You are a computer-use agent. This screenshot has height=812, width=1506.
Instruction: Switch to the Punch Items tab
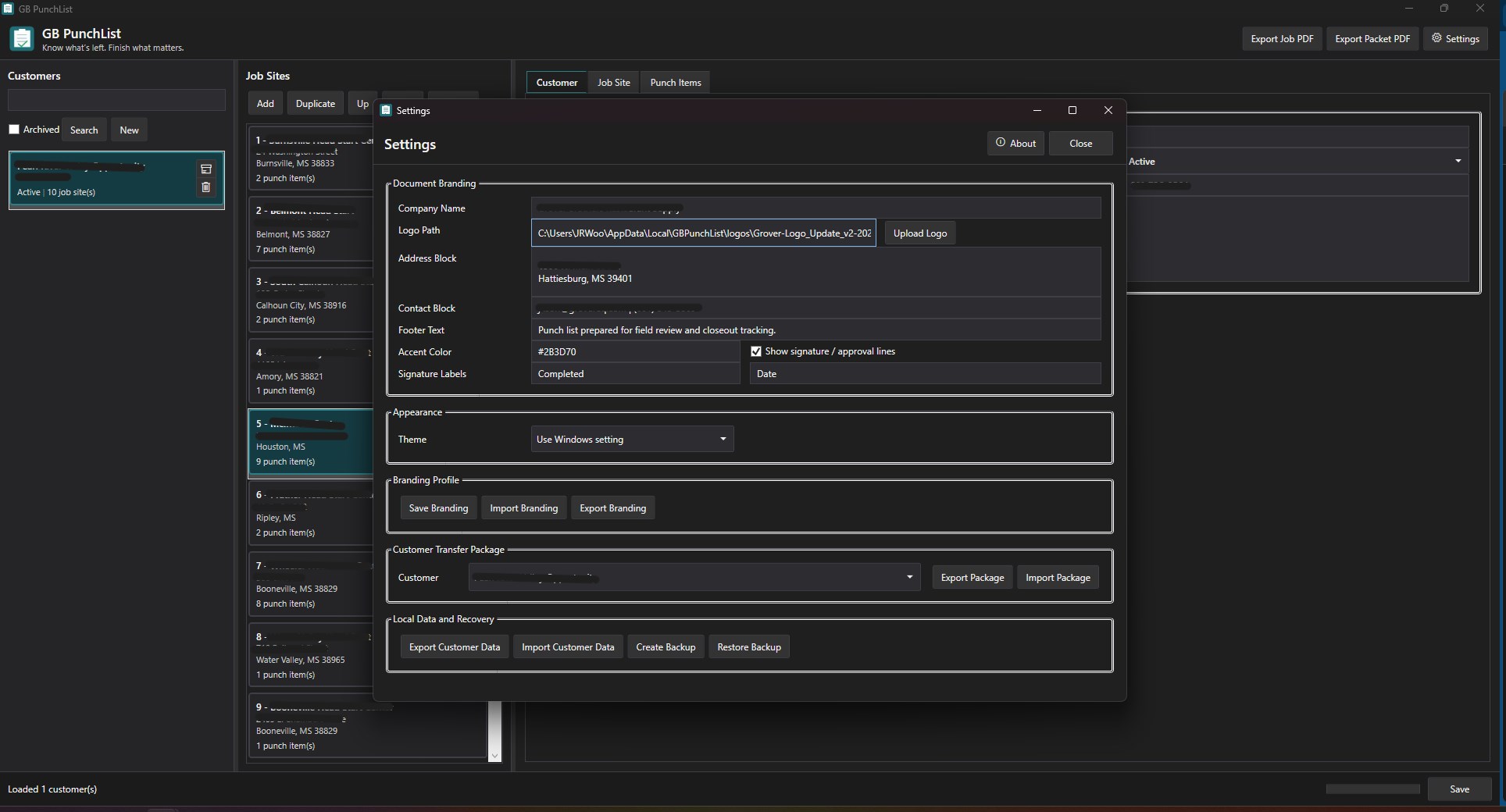point(676,83)
